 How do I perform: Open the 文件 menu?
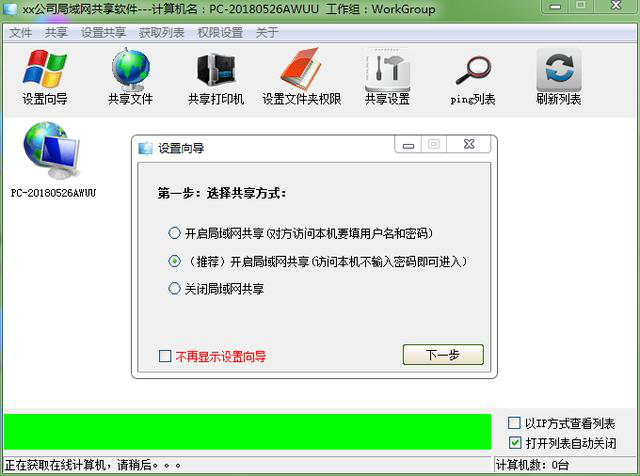pyautogui.click(x=20, y=32)
